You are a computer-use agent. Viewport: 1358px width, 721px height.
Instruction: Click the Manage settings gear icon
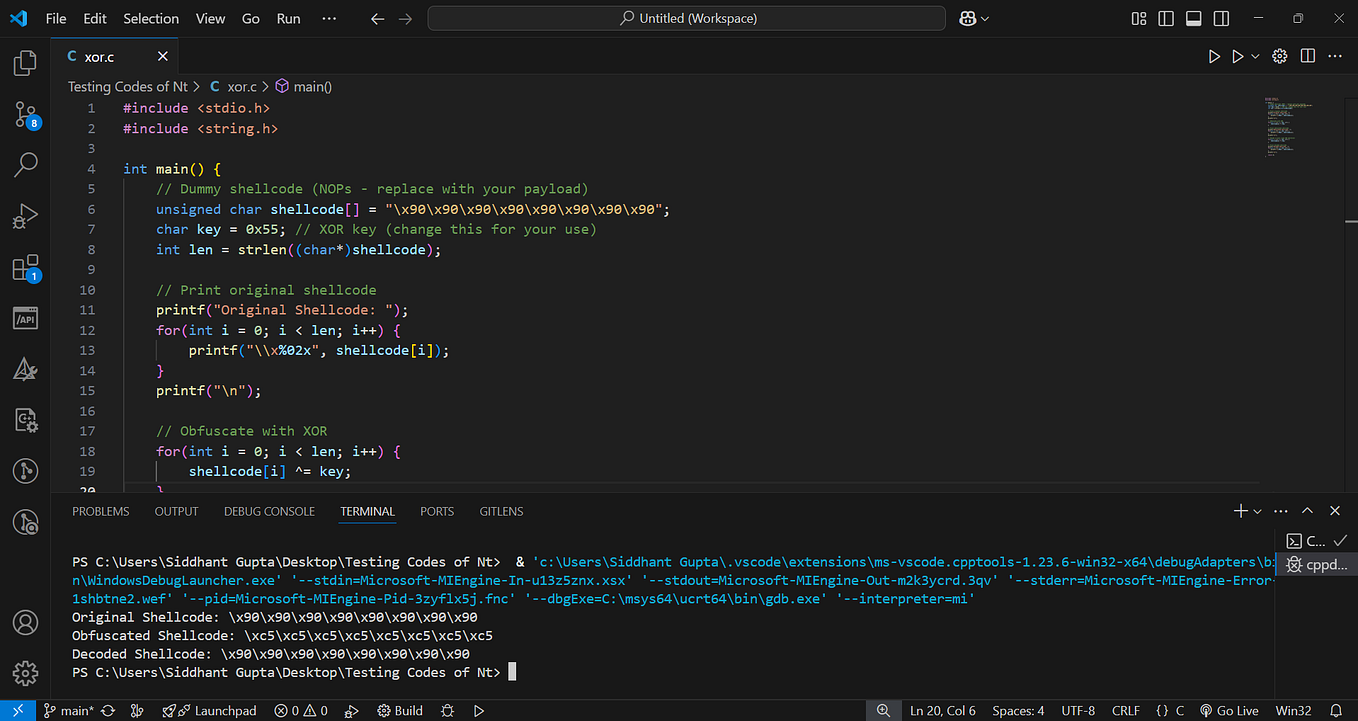coord(25,673)
